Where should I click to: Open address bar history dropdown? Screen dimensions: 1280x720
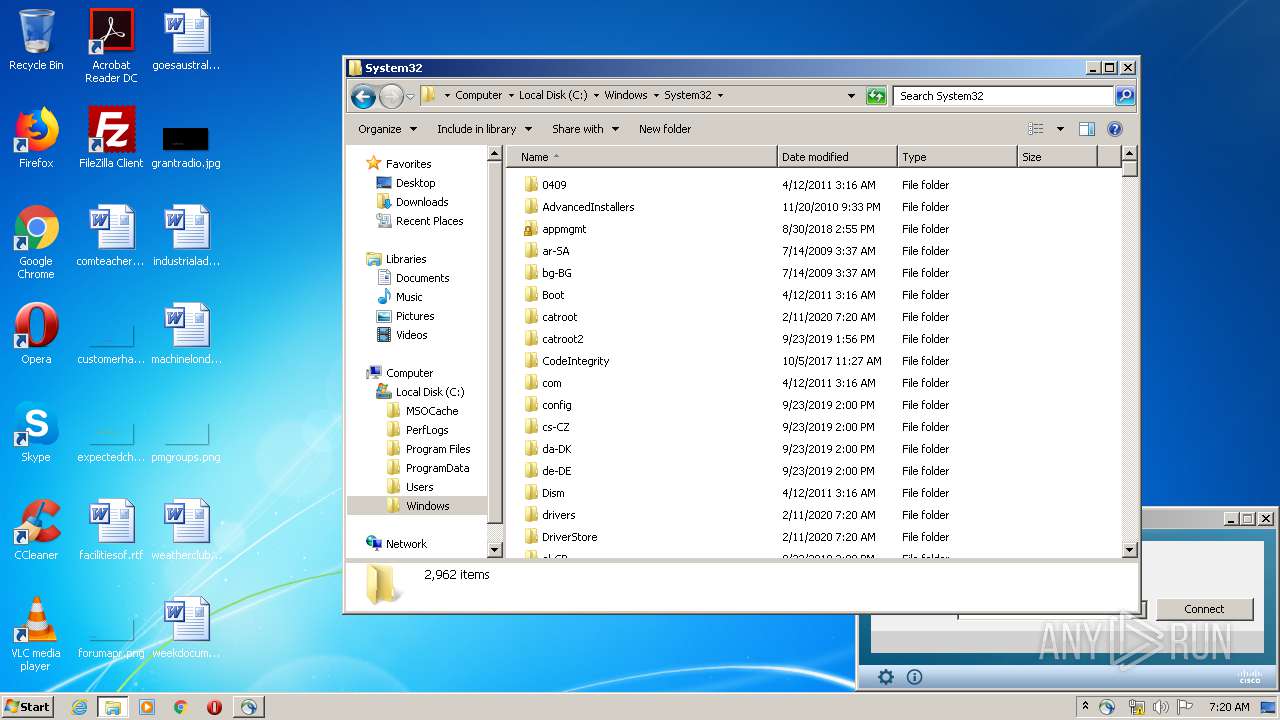coord(851,96)
